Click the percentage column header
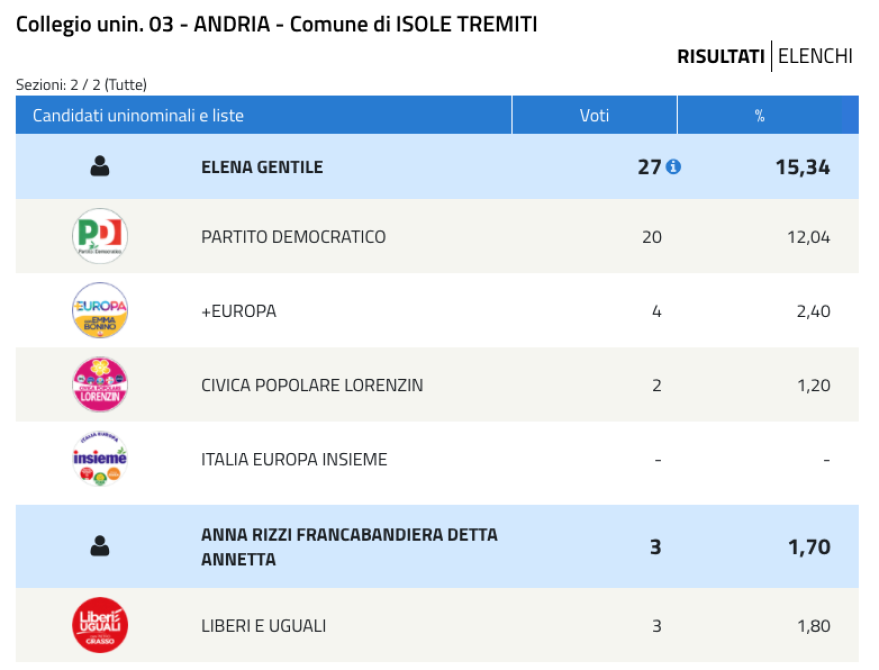 760,115
